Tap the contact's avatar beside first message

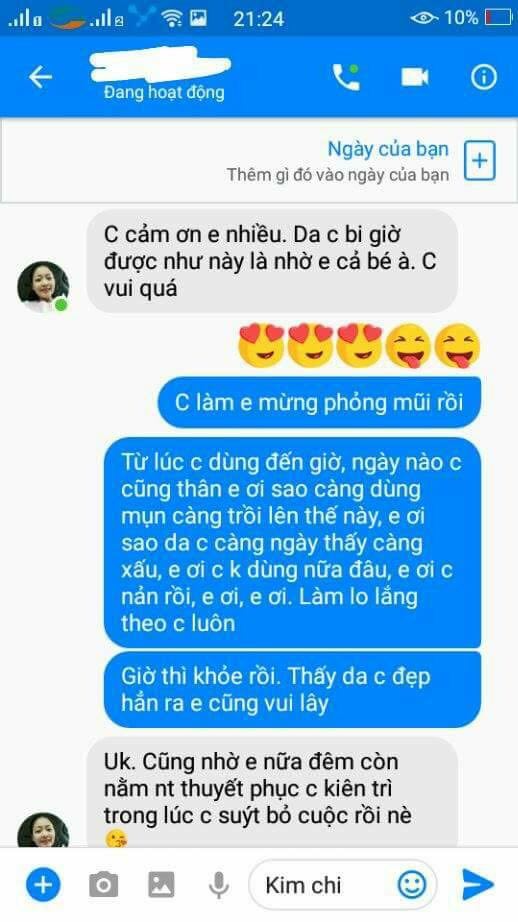(42, 286)
